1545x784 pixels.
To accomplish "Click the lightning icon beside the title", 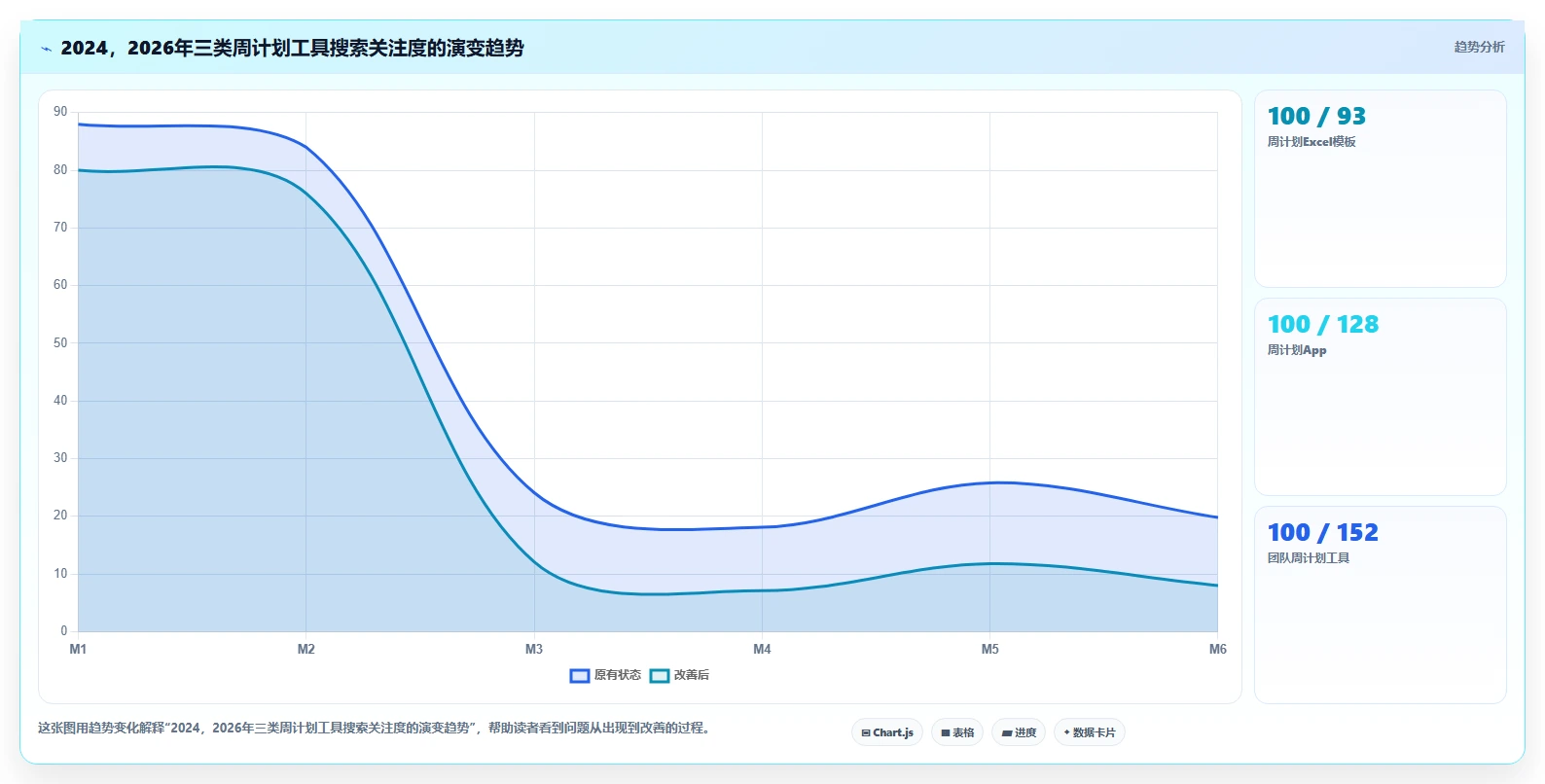I will coord(47,49).
